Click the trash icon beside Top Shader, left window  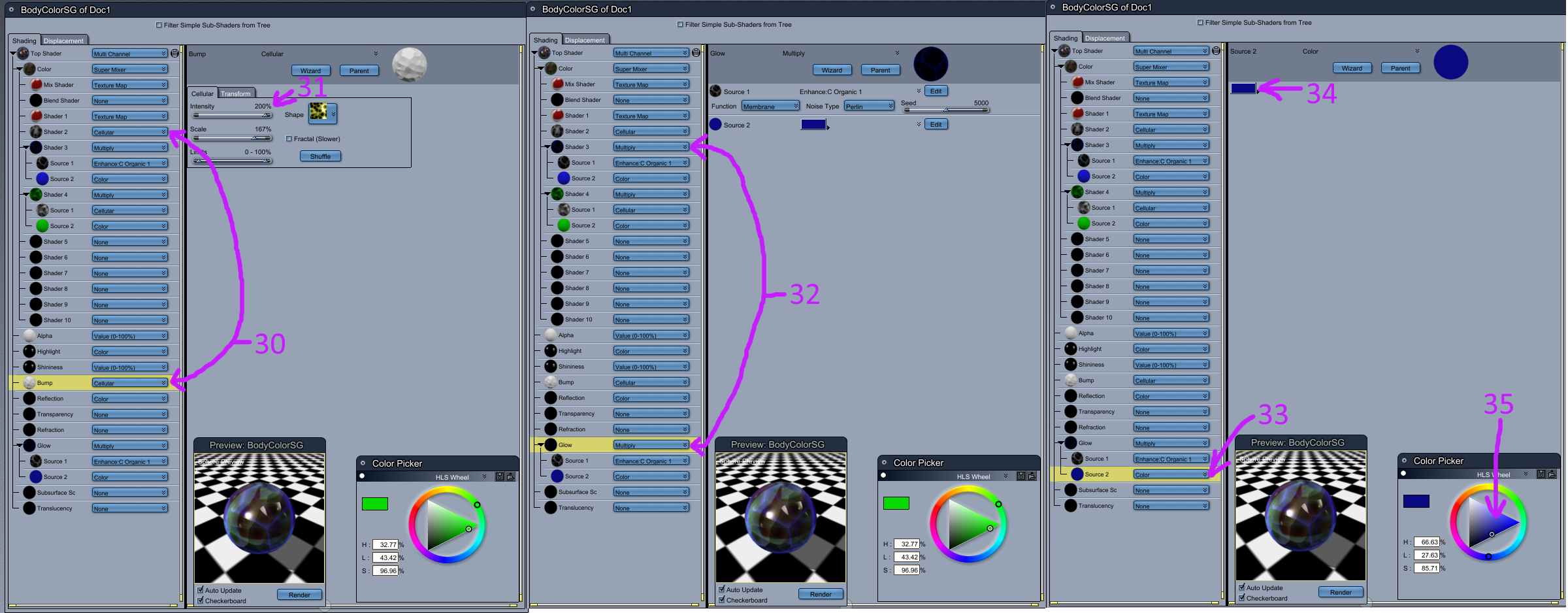coord(175,54)
